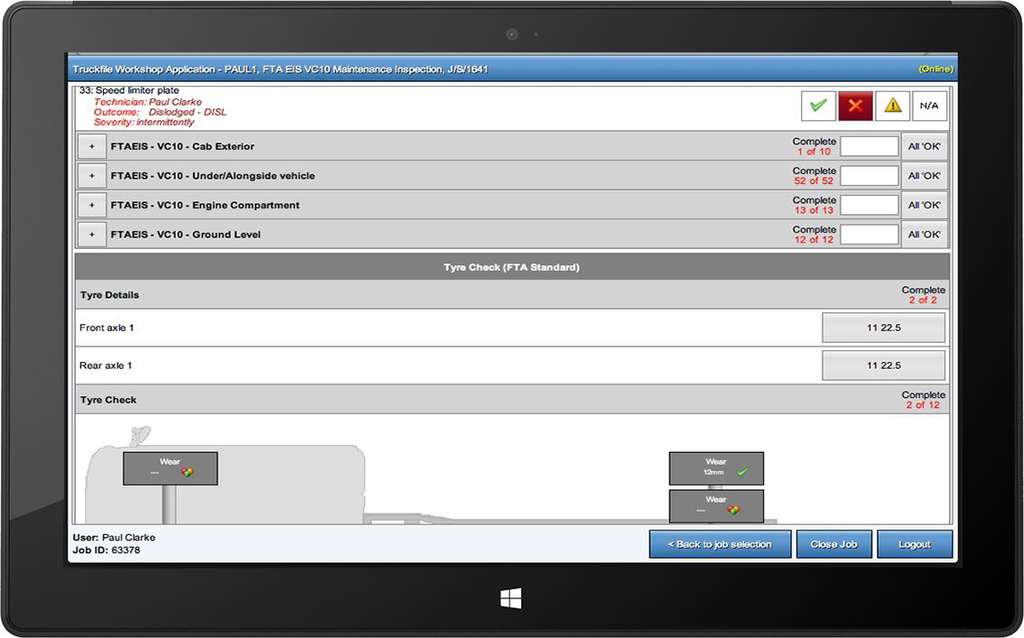The height and width of the screenshot is (638, 1024).
Task: Select Rear axle 1 tyre size button
Action: [x=883, y=366]
